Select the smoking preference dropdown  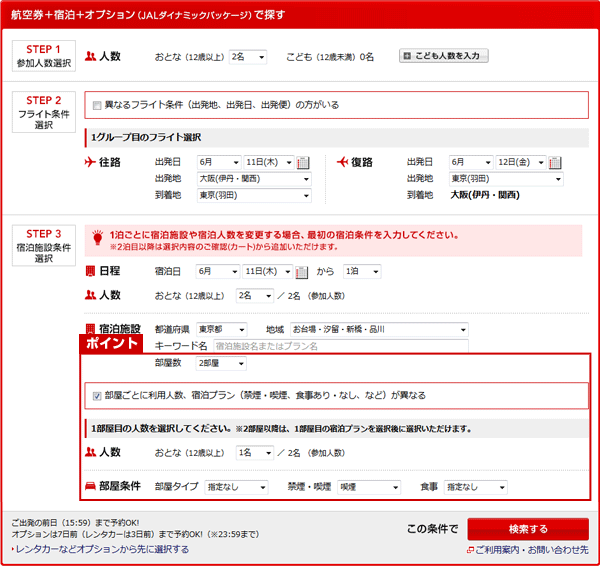369,487
